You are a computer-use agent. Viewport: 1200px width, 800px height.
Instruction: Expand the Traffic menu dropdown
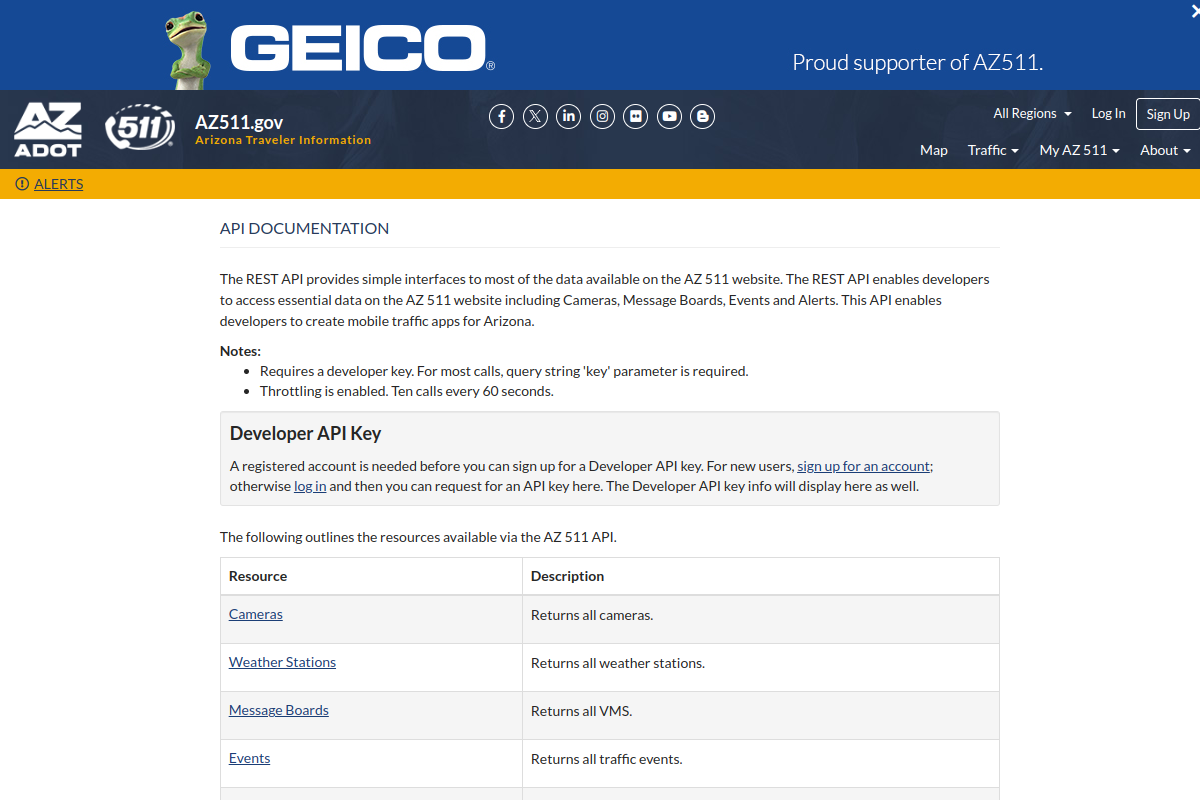[x=993, y=151]
